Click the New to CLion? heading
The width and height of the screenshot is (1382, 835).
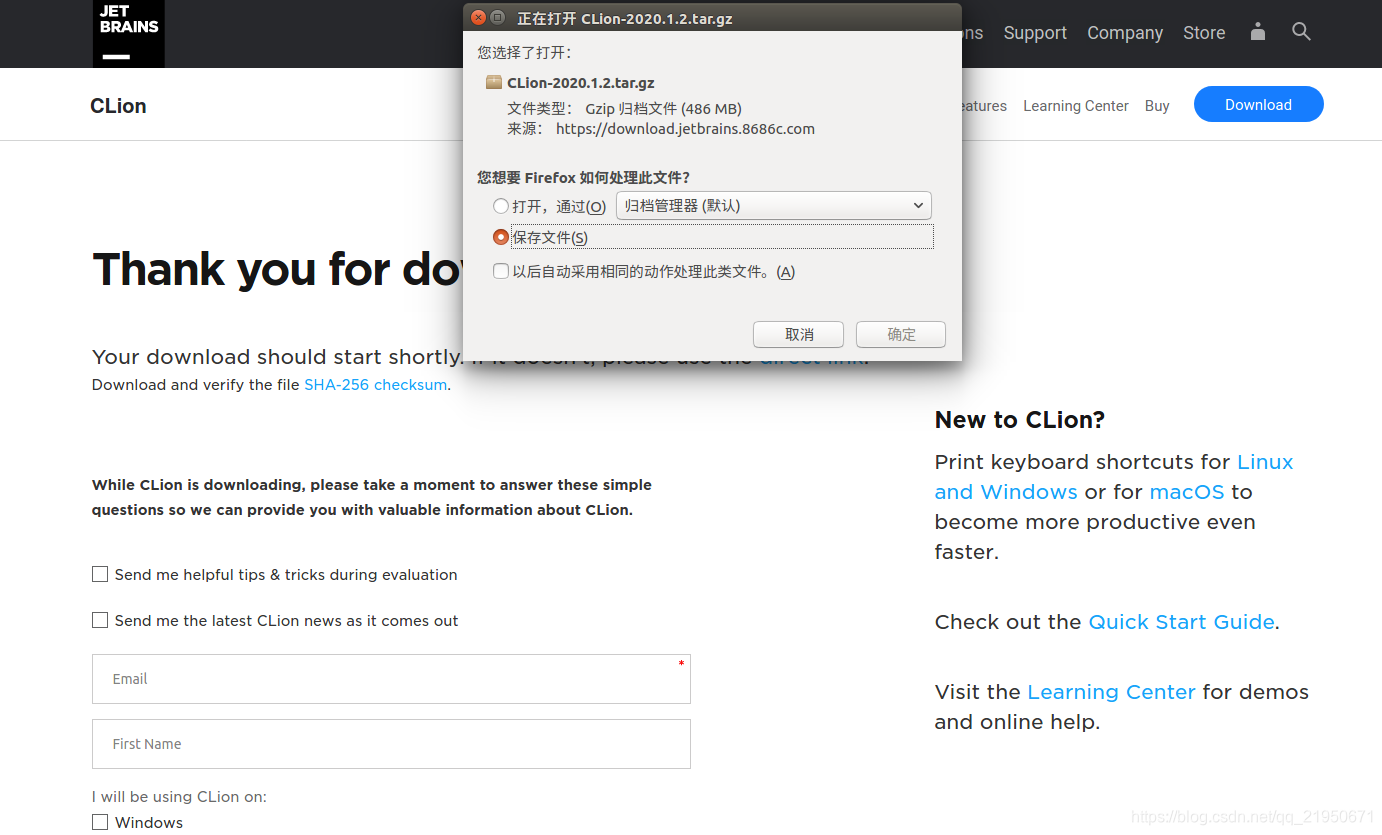[x=1020, y=420]
